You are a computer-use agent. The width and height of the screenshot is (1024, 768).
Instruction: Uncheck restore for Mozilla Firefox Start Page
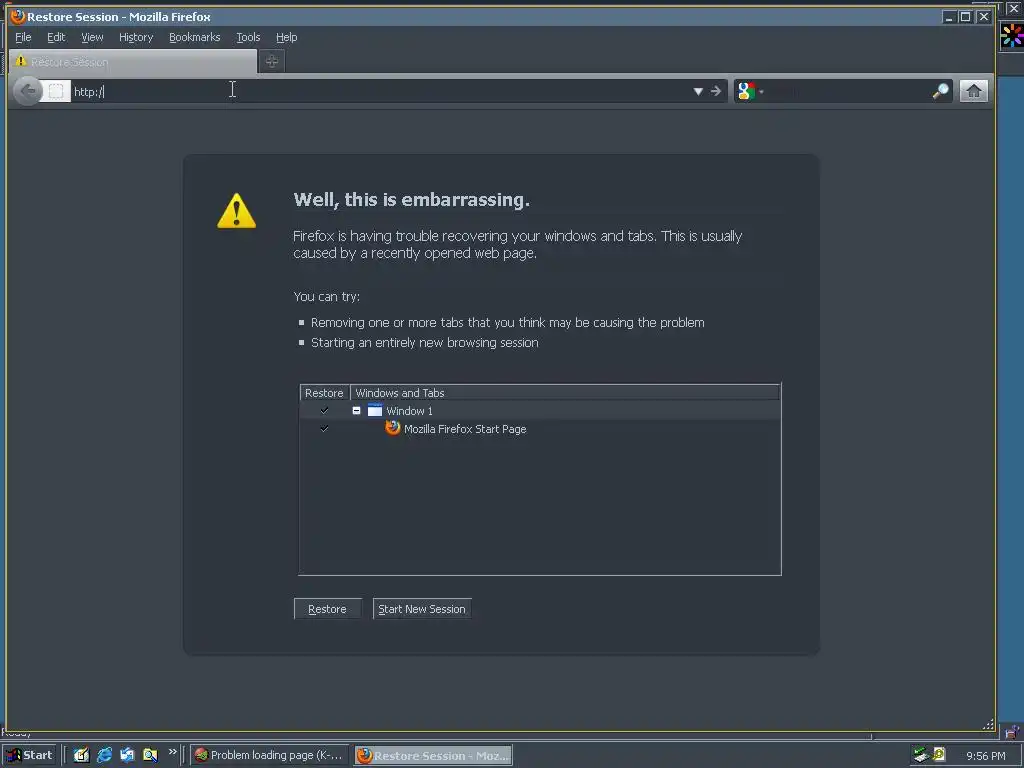[x=324, y=428]
